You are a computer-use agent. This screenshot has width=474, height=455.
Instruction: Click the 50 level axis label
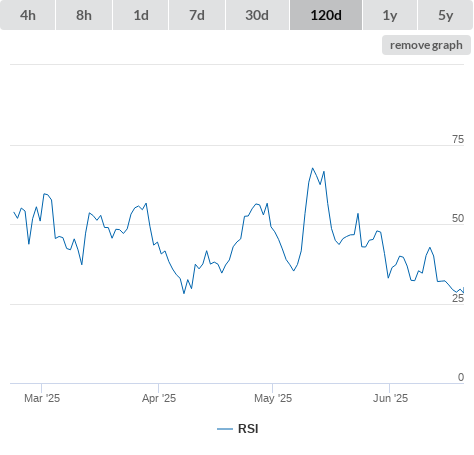[458, 218]
